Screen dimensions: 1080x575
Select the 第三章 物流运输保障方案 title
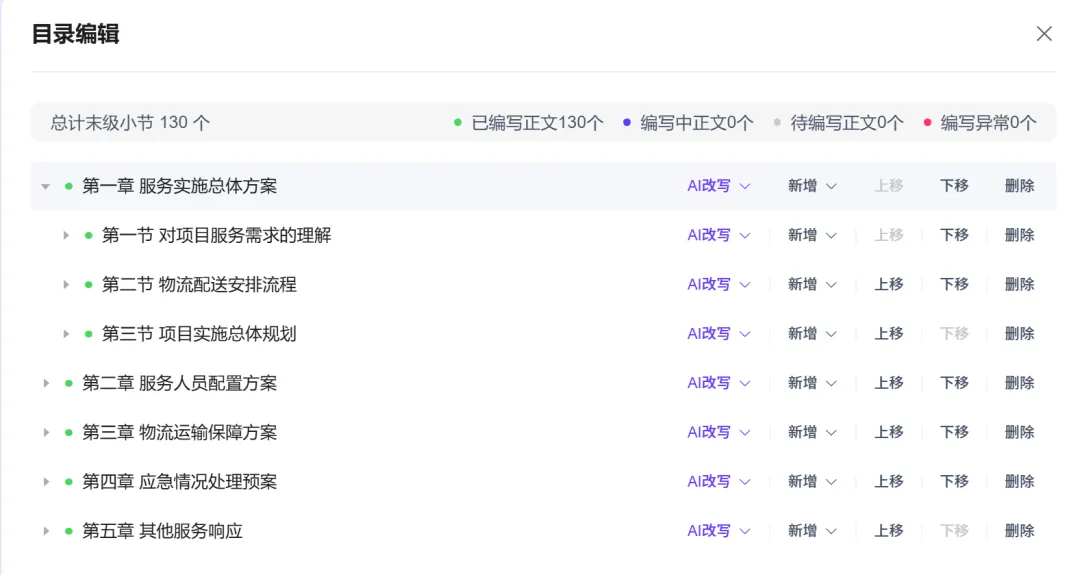(180, 432)
